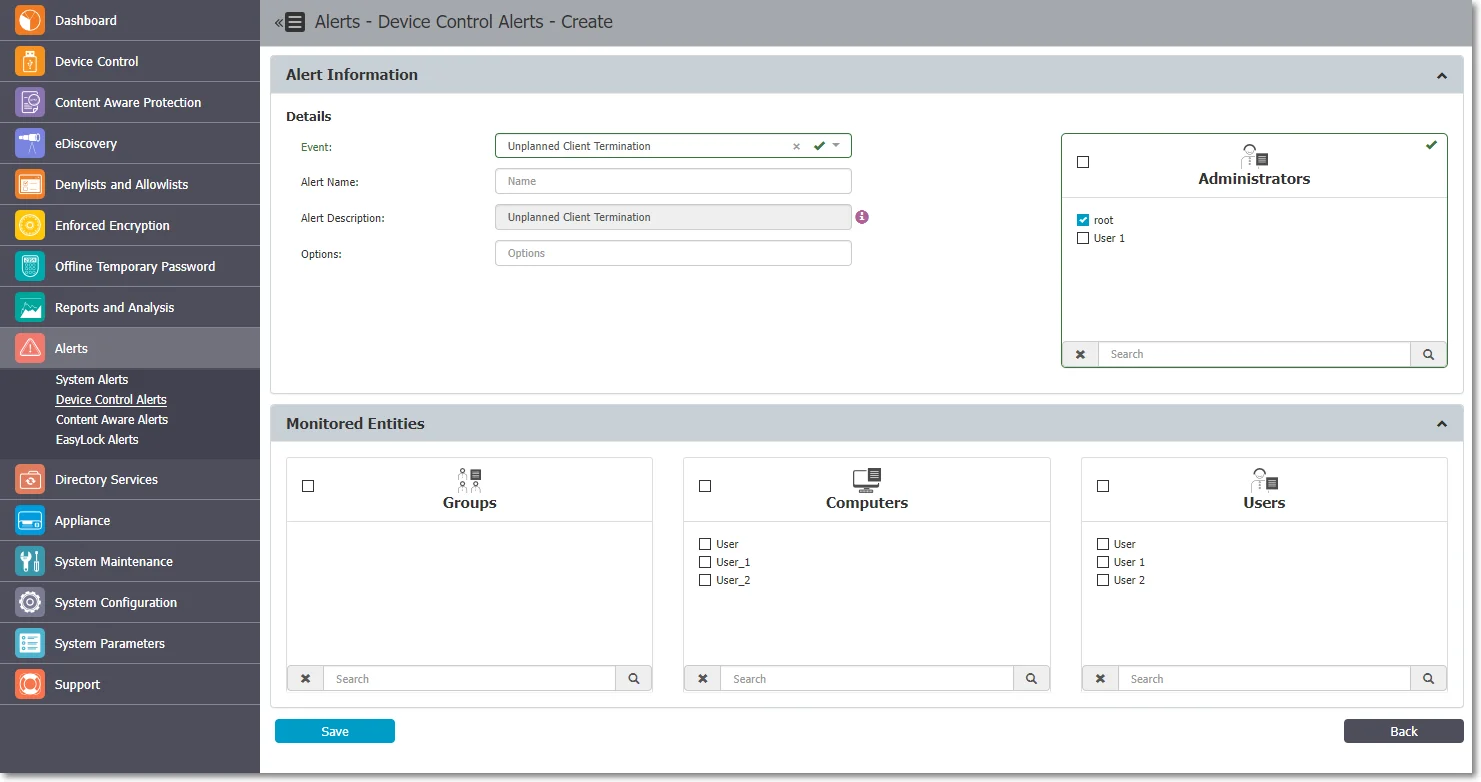Clear the Users search with x
This screenshot has width=1481, height=782.
[x=1100, y=678]
